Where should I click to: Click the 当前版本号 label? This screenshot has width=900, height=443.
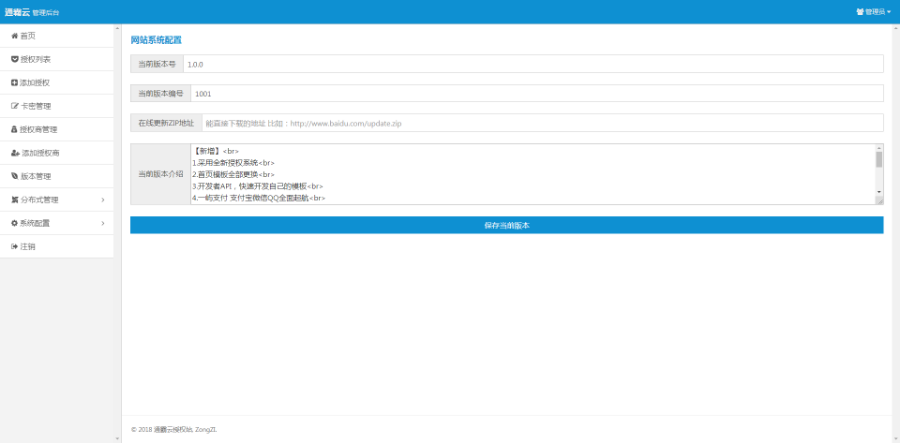coord(157,64)
